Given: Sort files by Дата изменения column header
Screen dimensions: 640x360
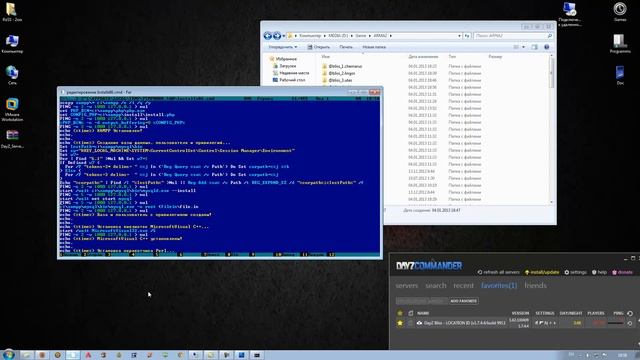Looking at the screenshot, I should coord(423,57).
